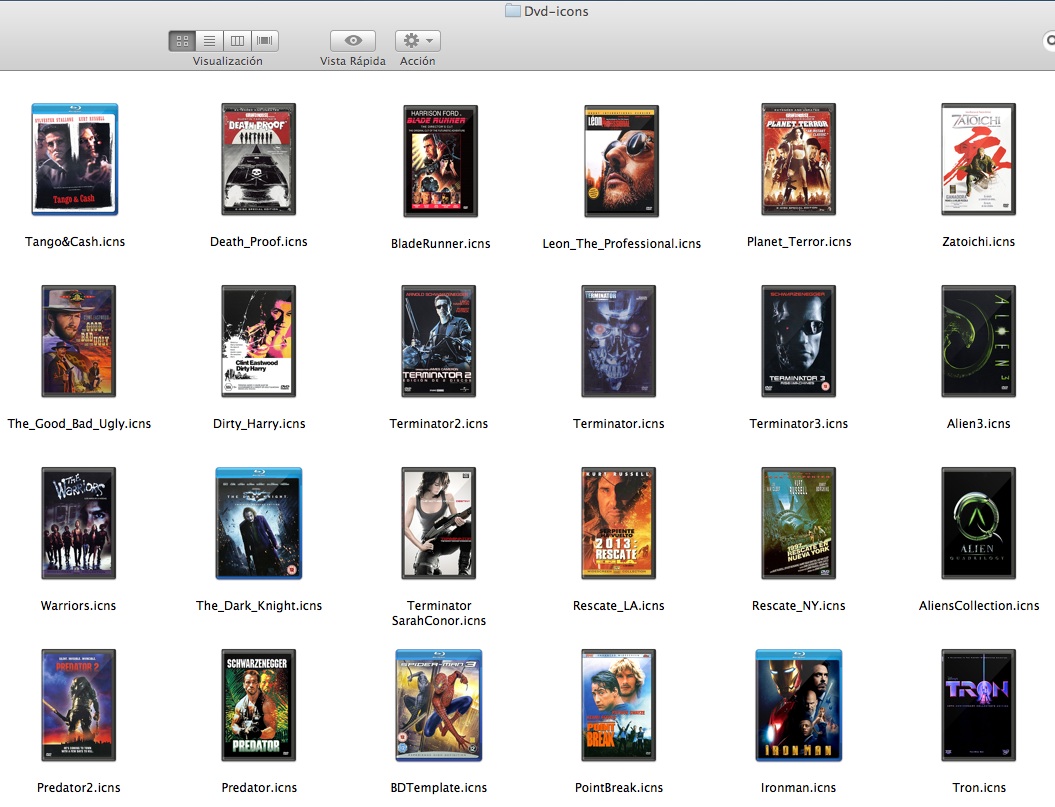Select the Predator 2 DVD cover icon
Viewport: 1055px width, 807px height.
79,705
